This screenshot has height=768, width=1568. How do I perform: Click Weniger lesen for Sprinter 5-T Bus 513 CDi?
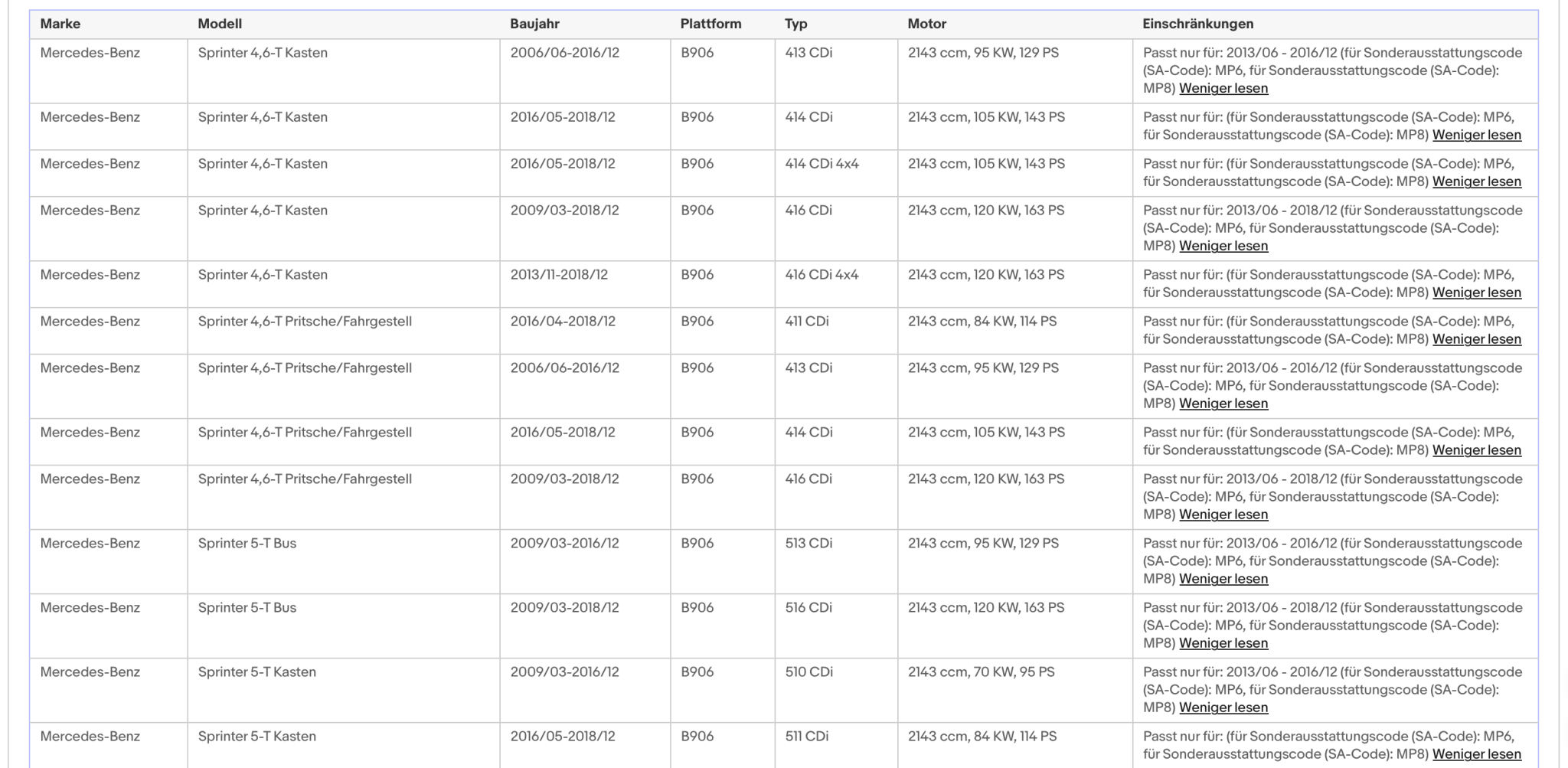(x=1223, y=579)
